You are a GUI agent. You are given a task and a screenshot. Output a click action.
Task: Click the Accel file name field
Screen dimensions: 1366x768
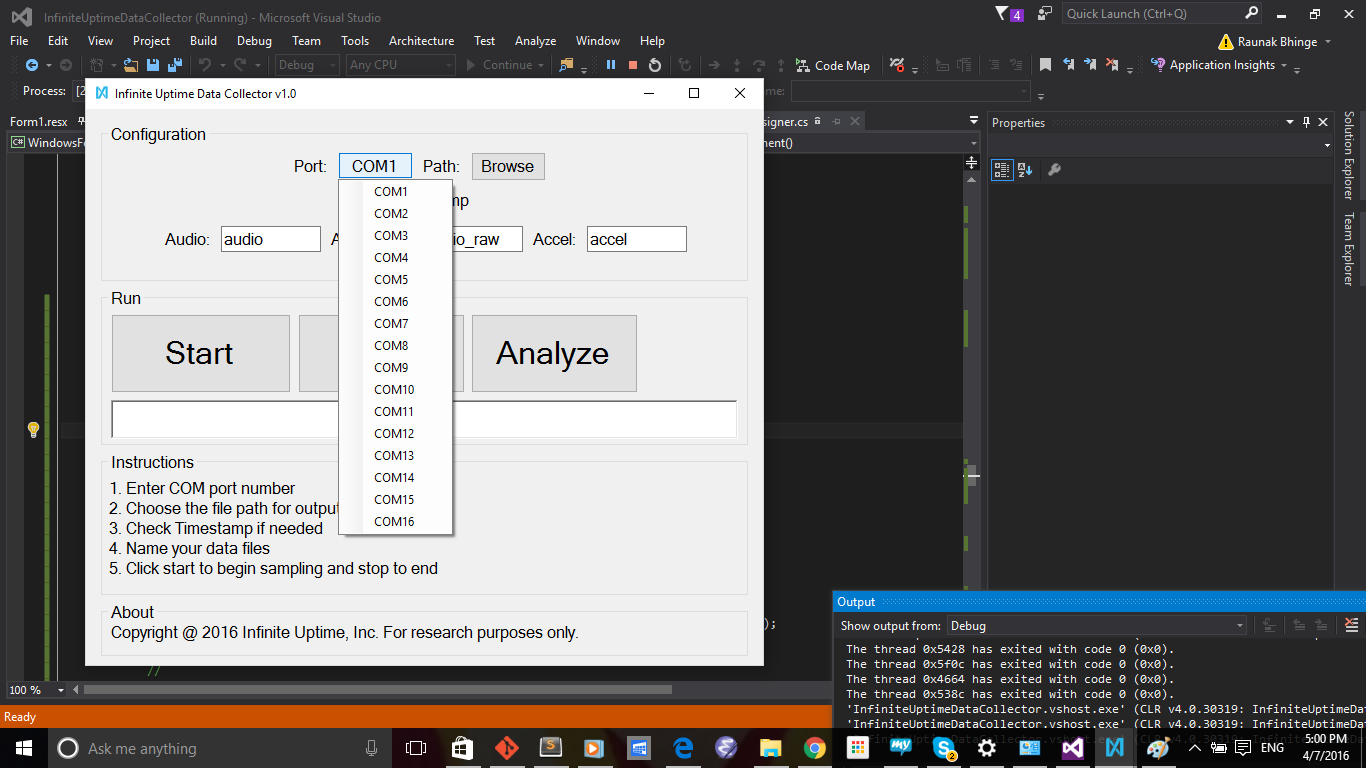637,239
